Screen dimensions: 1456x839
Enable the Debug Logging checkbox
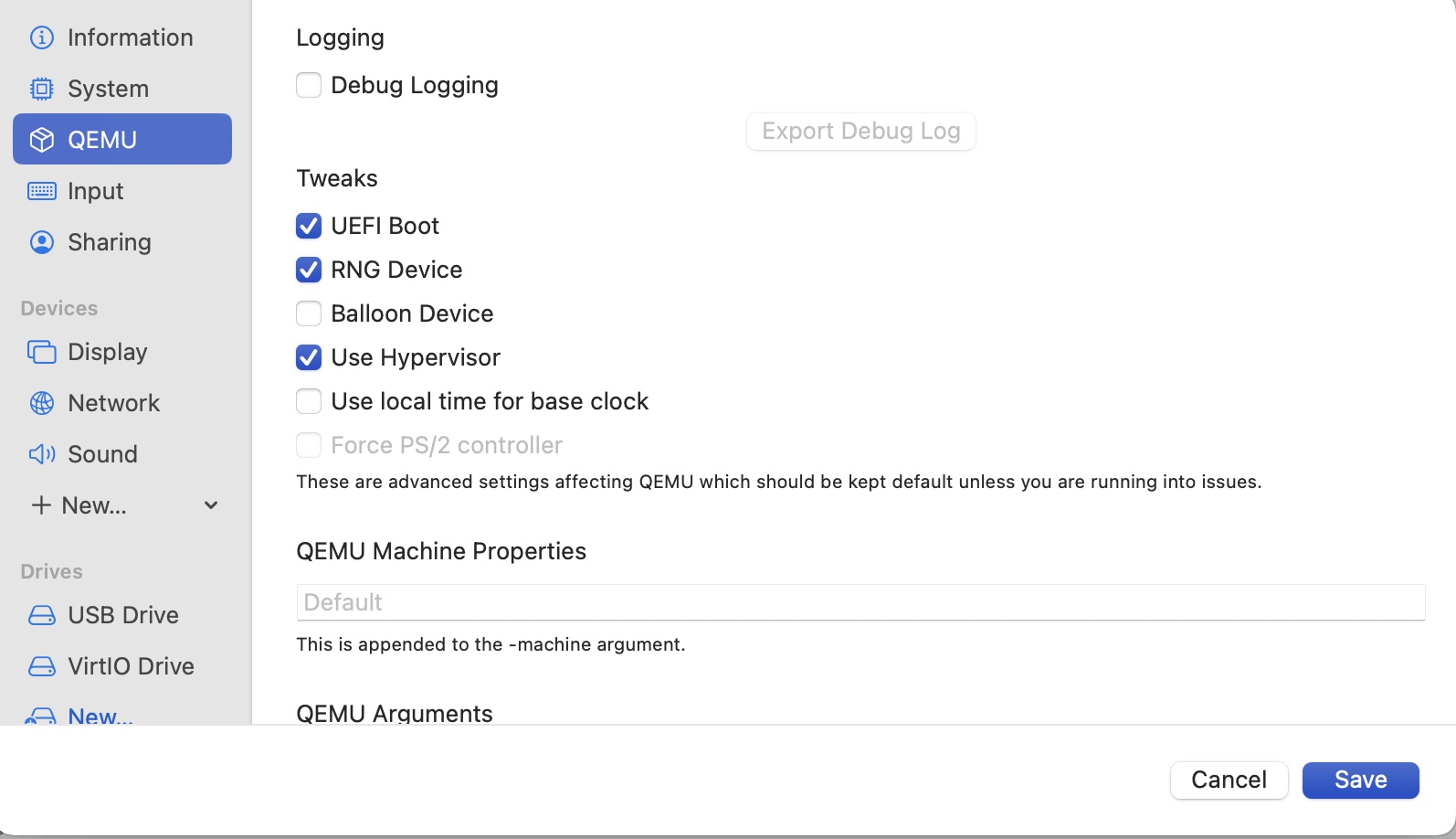[309, 85]
